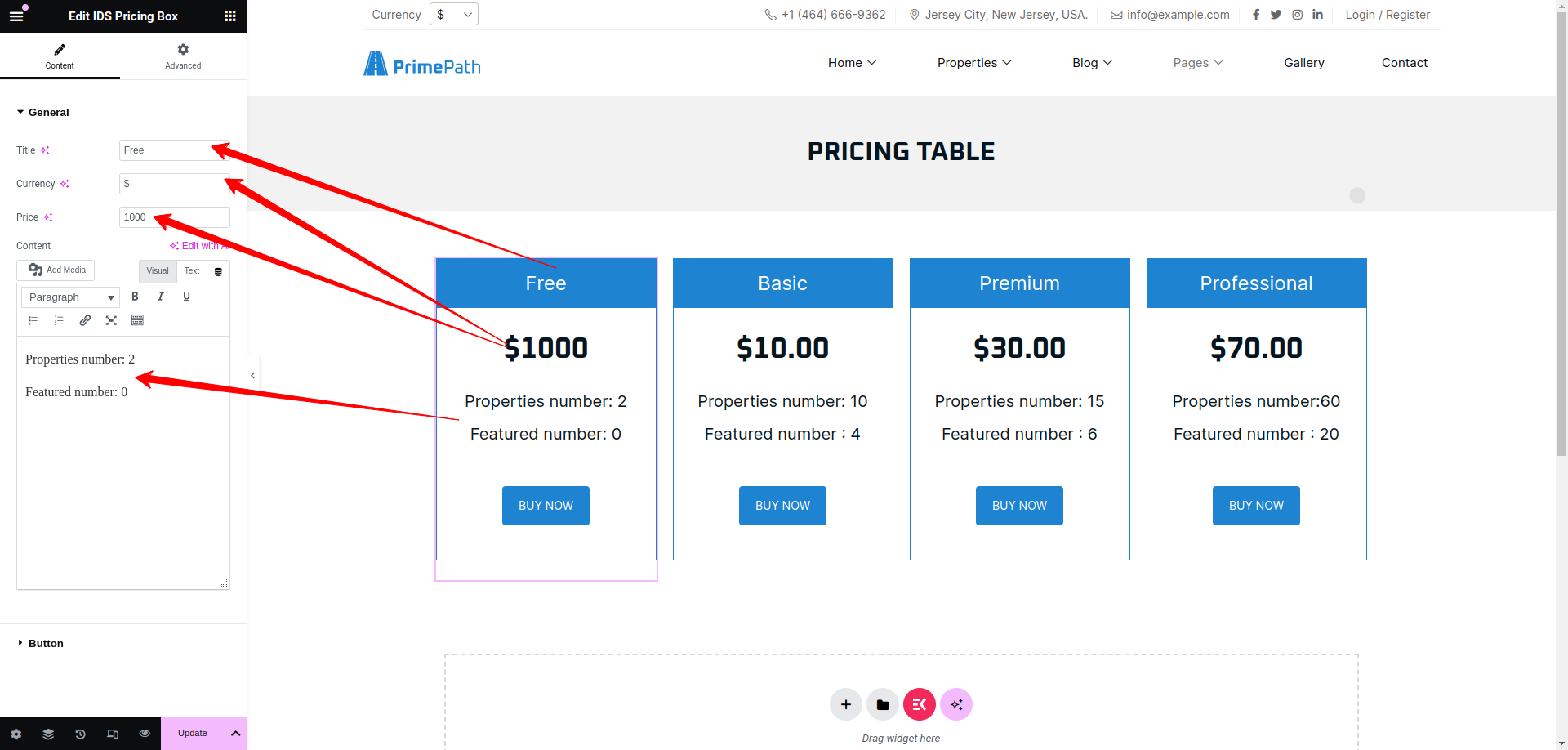The image size is (1568, 750).
Task: Open the Paragraph format dropdown
Action: point(70,297)
